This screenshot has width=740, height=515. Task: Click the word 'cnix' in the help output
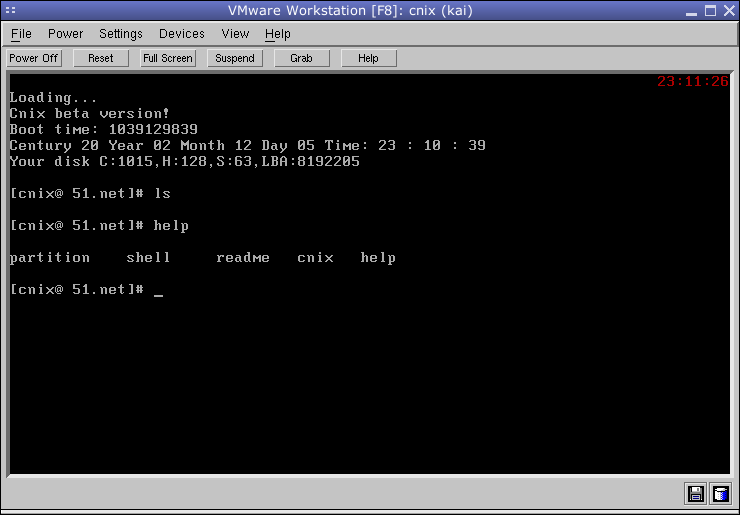[315, 258]
